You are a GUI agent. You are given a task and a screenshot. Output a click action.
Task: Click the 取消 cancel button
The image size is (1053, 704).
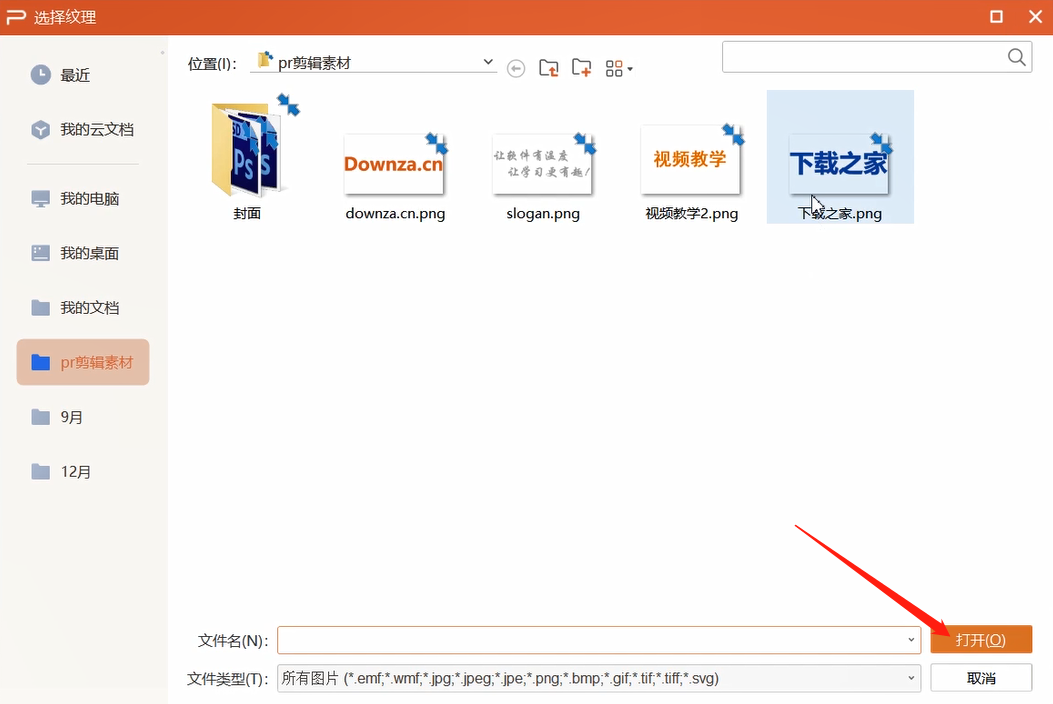[981, 678]
